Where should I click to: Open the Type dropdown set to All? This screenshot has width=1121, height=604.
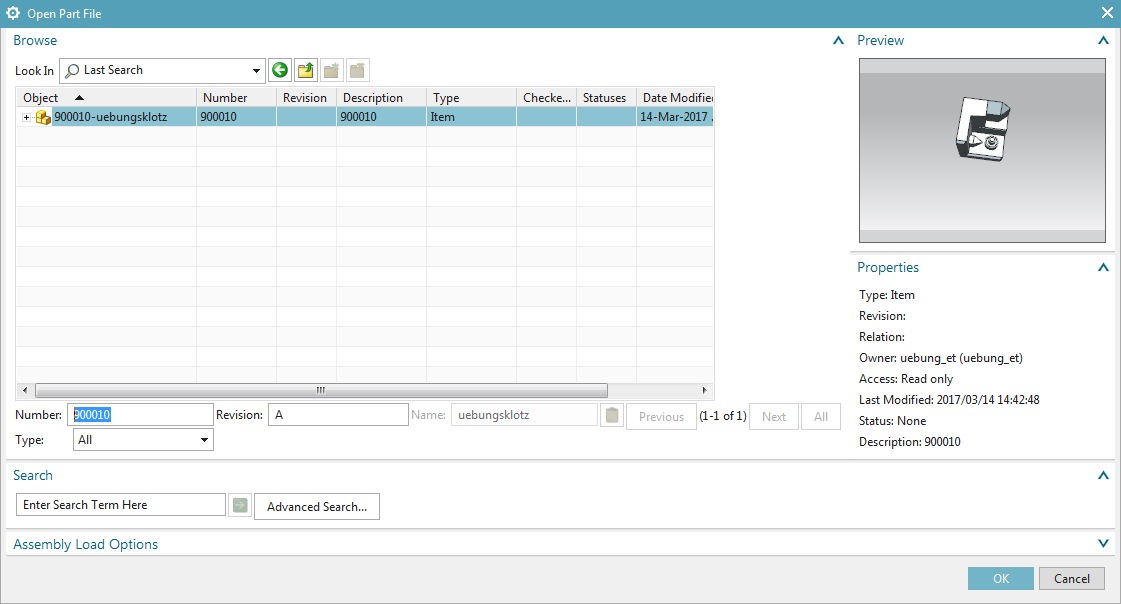pos(204,440)
